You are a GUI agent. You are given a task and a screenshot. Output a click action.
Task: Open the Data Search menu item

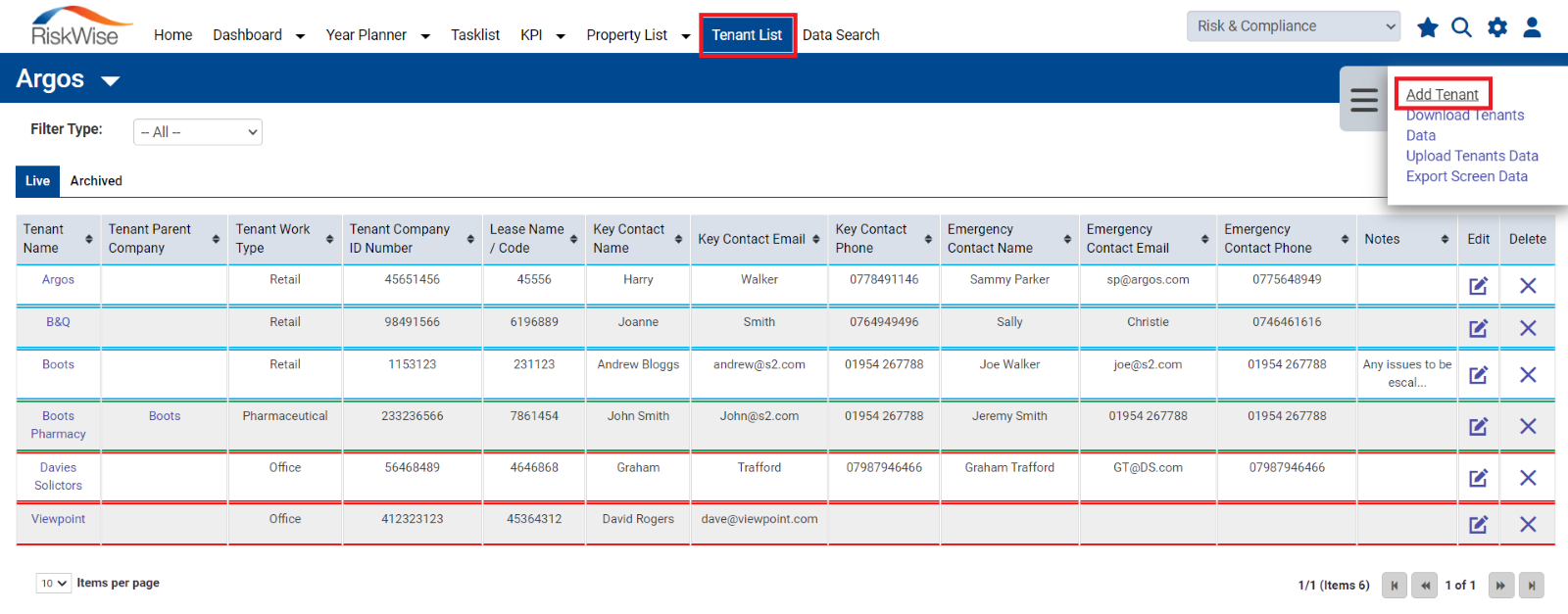point(841,35)
